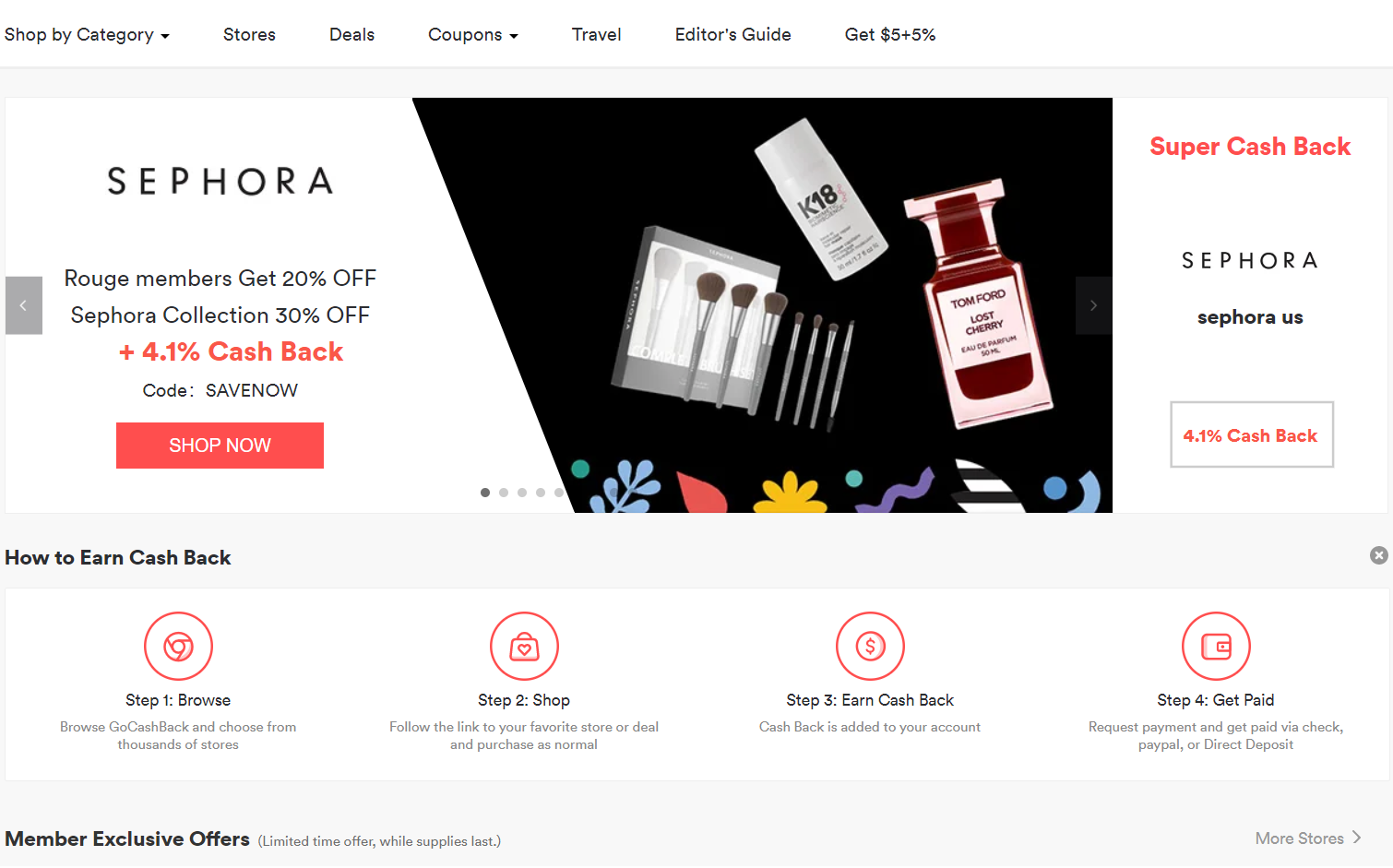Click the Step 3 dollar coin icon

pyautogui.click(x=870, y=647)
